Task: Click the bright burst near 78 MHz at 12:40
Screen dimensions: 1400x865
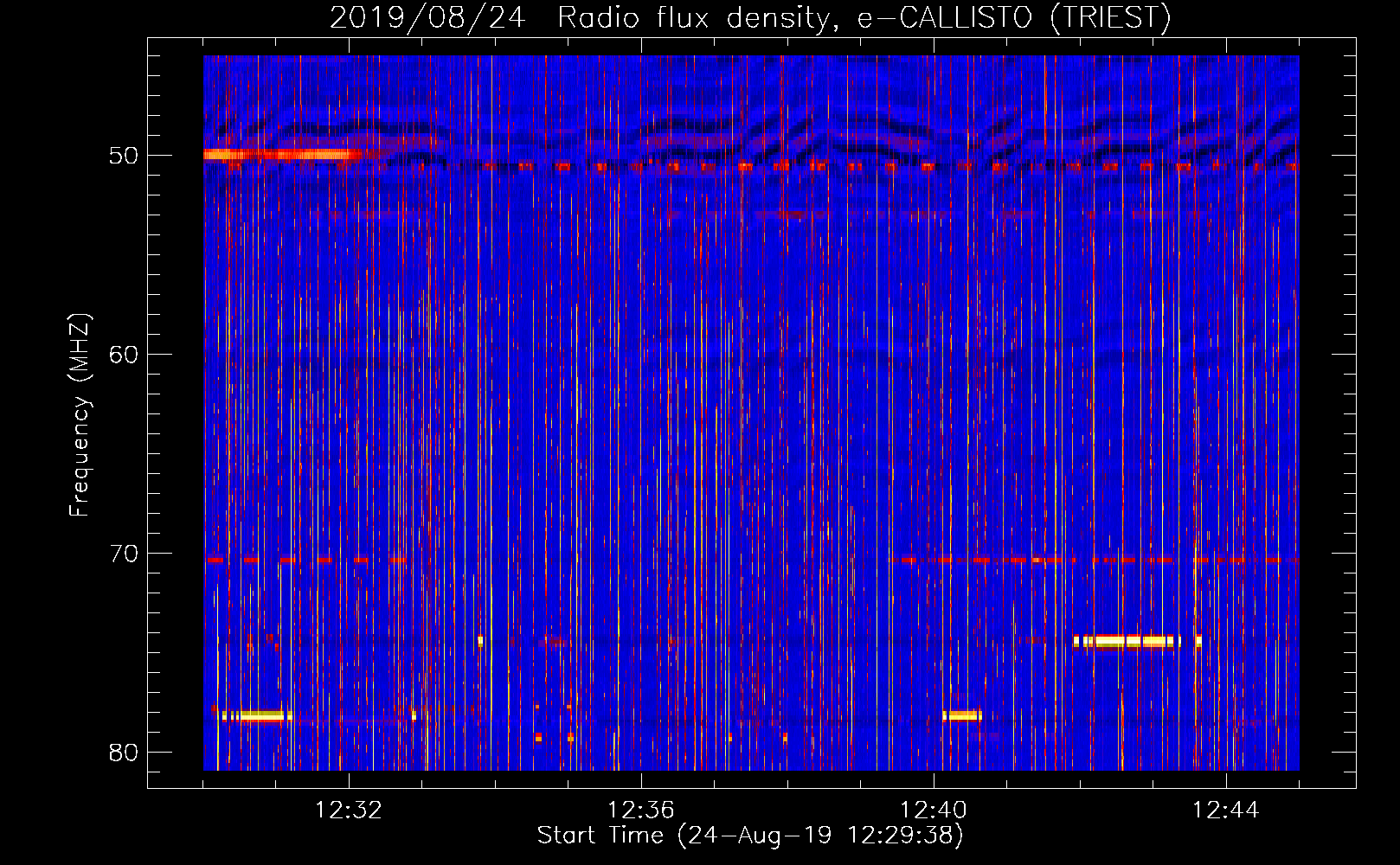Action: [962, 715]
